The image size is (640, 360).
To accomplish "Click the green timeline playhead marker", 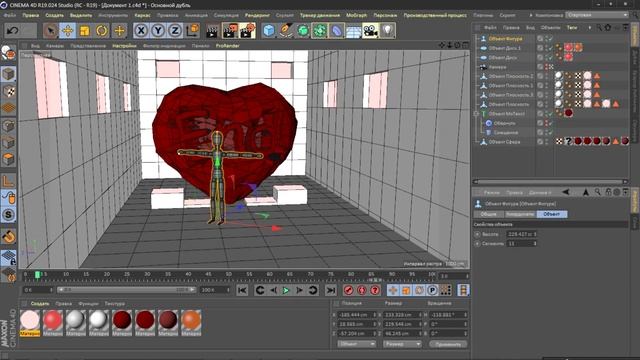I will 38,275.
